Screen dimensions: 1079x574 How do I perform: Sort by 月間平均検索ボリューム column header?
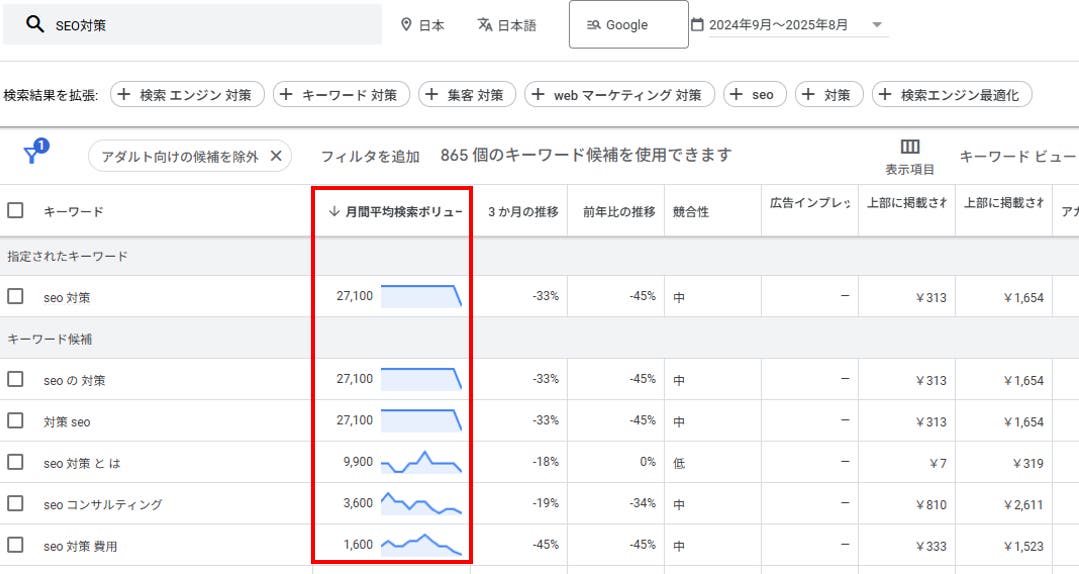pyautogui.click(x=395, y=211)
